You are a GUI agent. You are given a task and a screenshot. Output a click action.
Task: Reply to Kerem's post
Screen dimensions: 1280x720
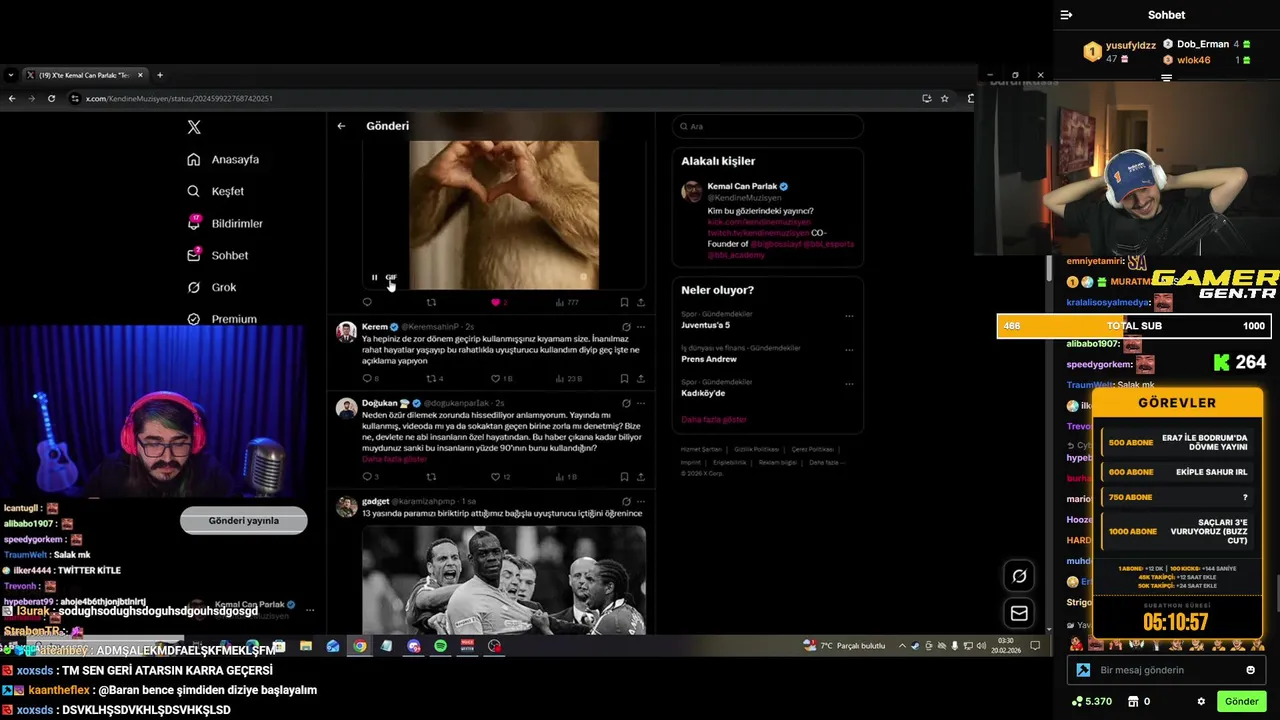[367, 379]
